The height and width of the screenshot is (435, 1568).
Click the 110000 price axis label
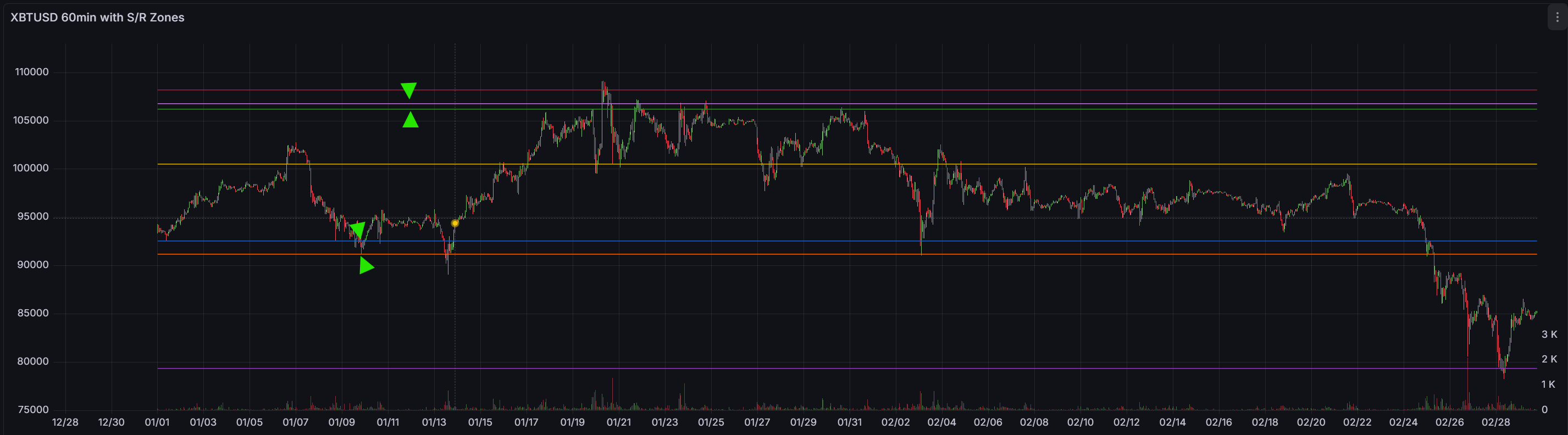32,72
